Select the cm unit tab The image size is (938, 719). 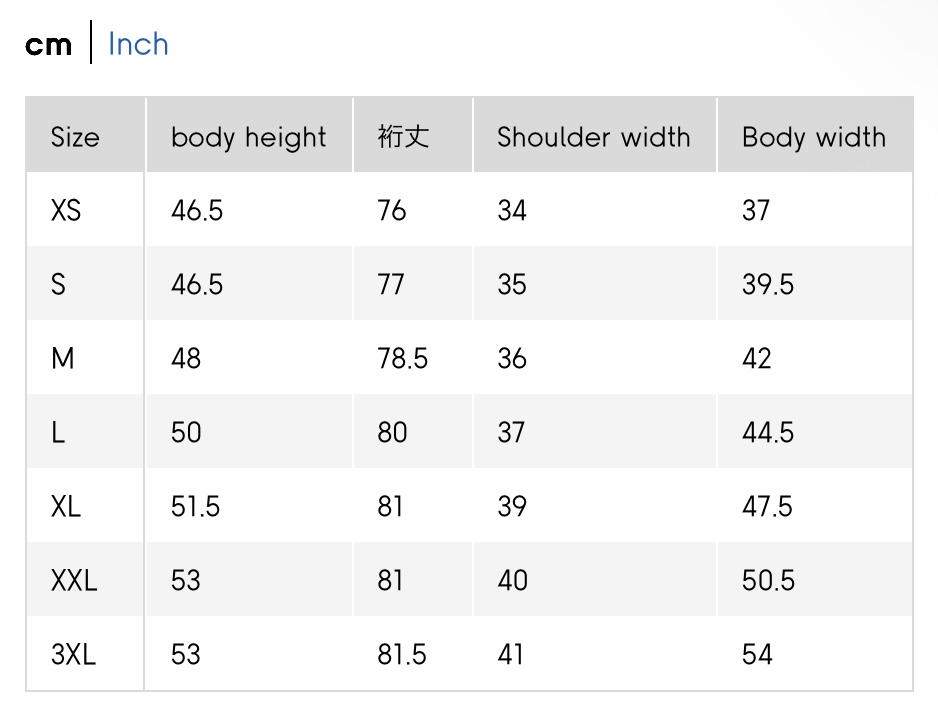[x=49, y=45]
